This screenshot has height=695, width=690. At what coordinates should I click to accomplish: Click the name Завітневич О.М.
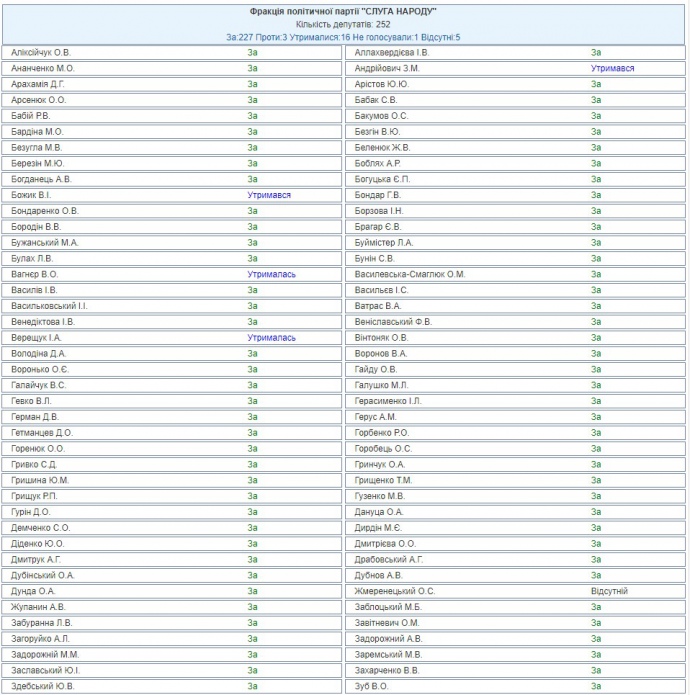387,623
